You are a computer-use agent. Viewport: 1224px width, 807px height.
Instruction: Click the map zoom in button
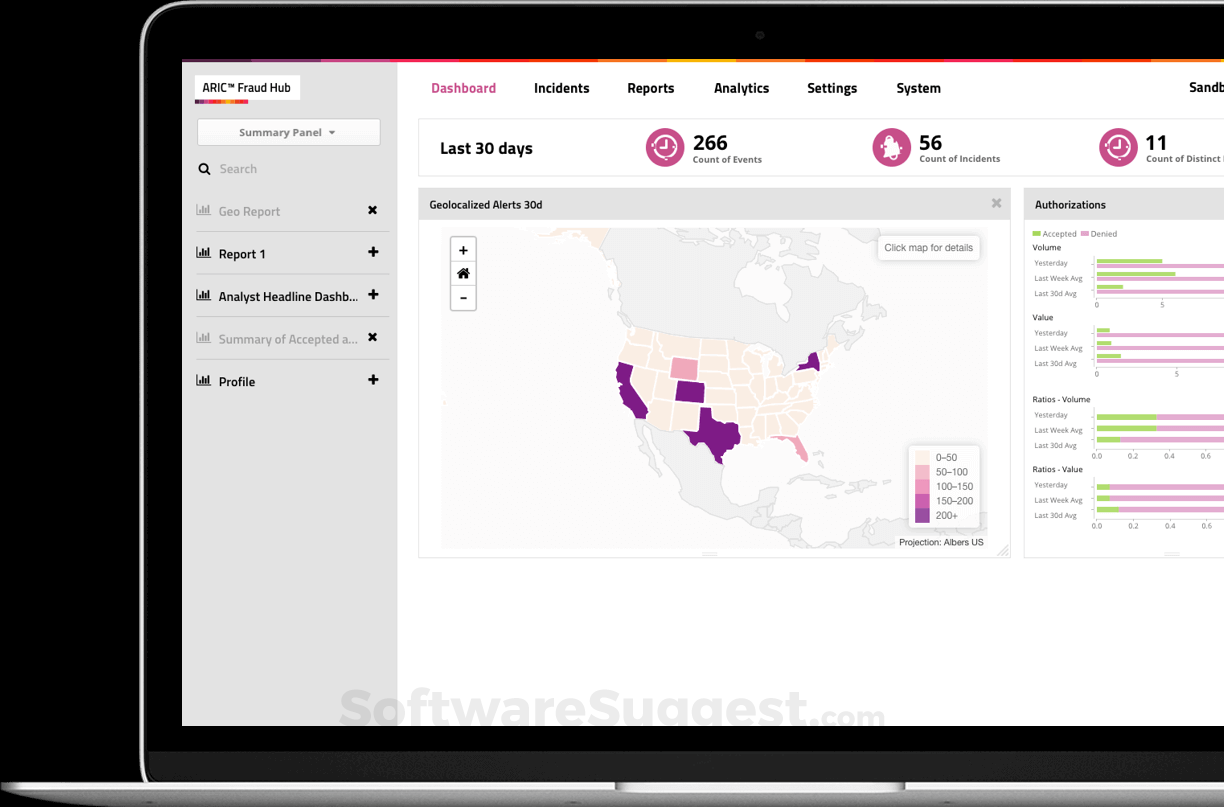pyautogui.click(x=463, y=249)
